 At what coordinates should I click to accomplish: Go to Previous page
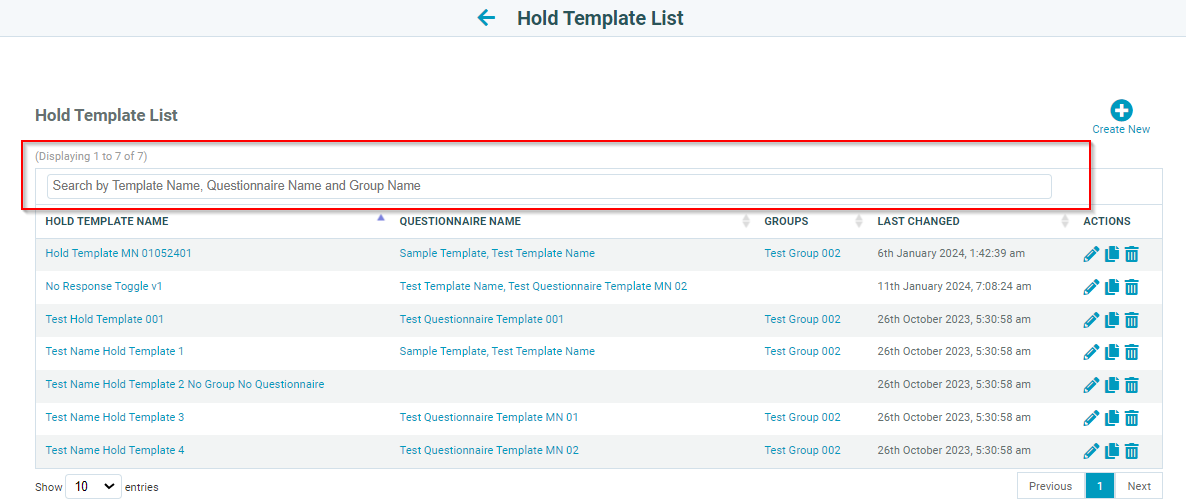click(x=1051, y=486)
